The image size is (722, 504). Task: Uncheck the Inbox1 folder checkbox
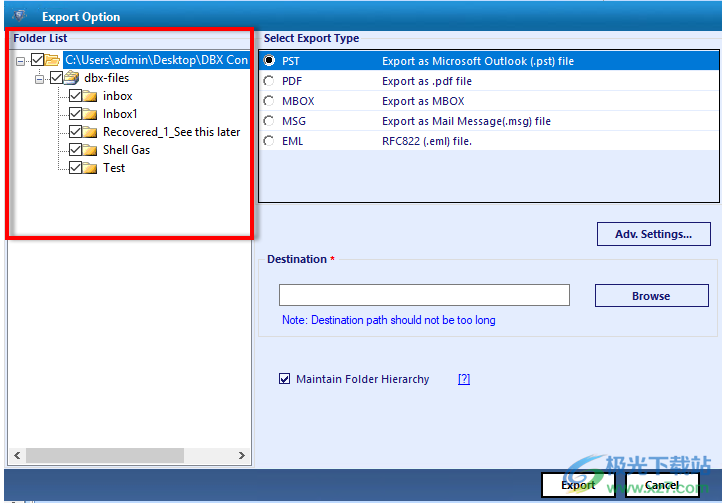pos(76,114)
